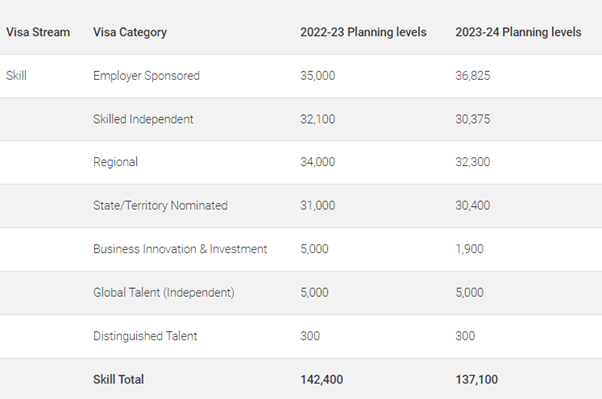This screenshot has height=399, width=602.
Task: Select the Distinguished Talent row label
Action: 145,336
